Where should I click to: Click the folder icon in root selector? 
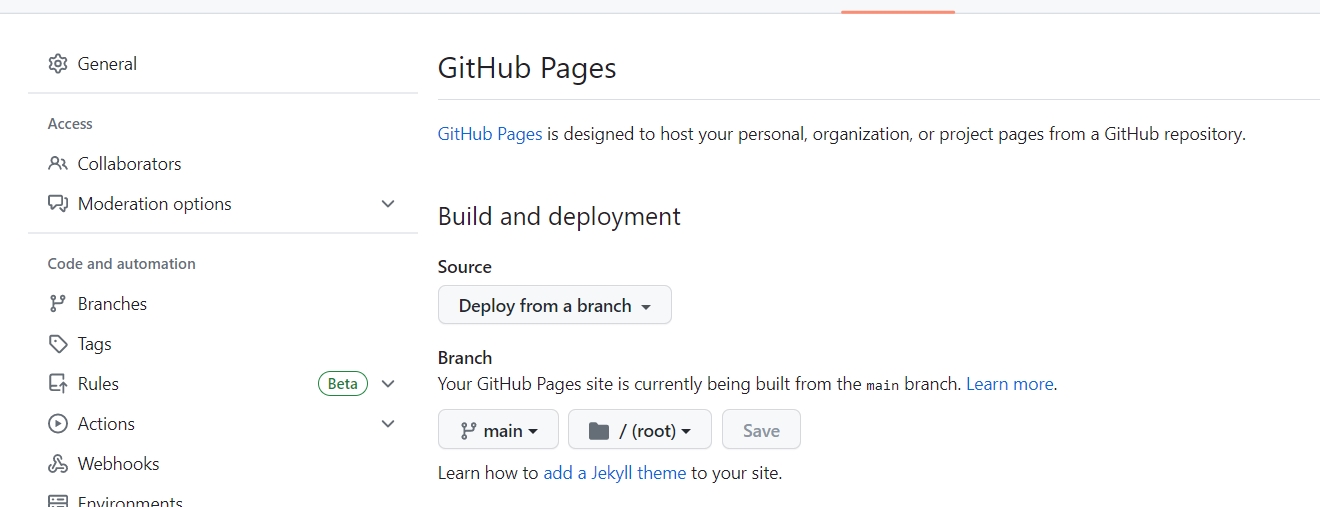click(x=599, y=431)
